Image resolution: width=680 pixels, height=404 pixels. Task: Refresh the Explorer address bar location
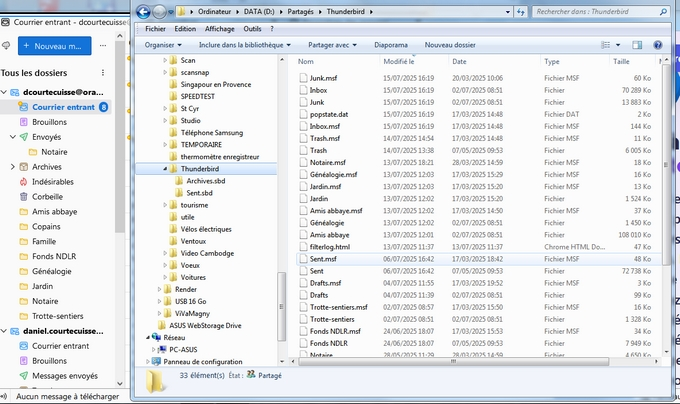[521, 12]
